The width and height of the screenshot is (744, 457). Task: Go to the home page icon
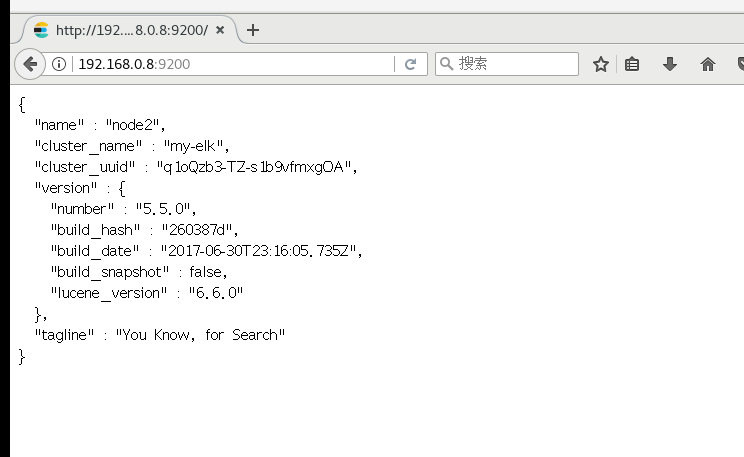(708, 64)
